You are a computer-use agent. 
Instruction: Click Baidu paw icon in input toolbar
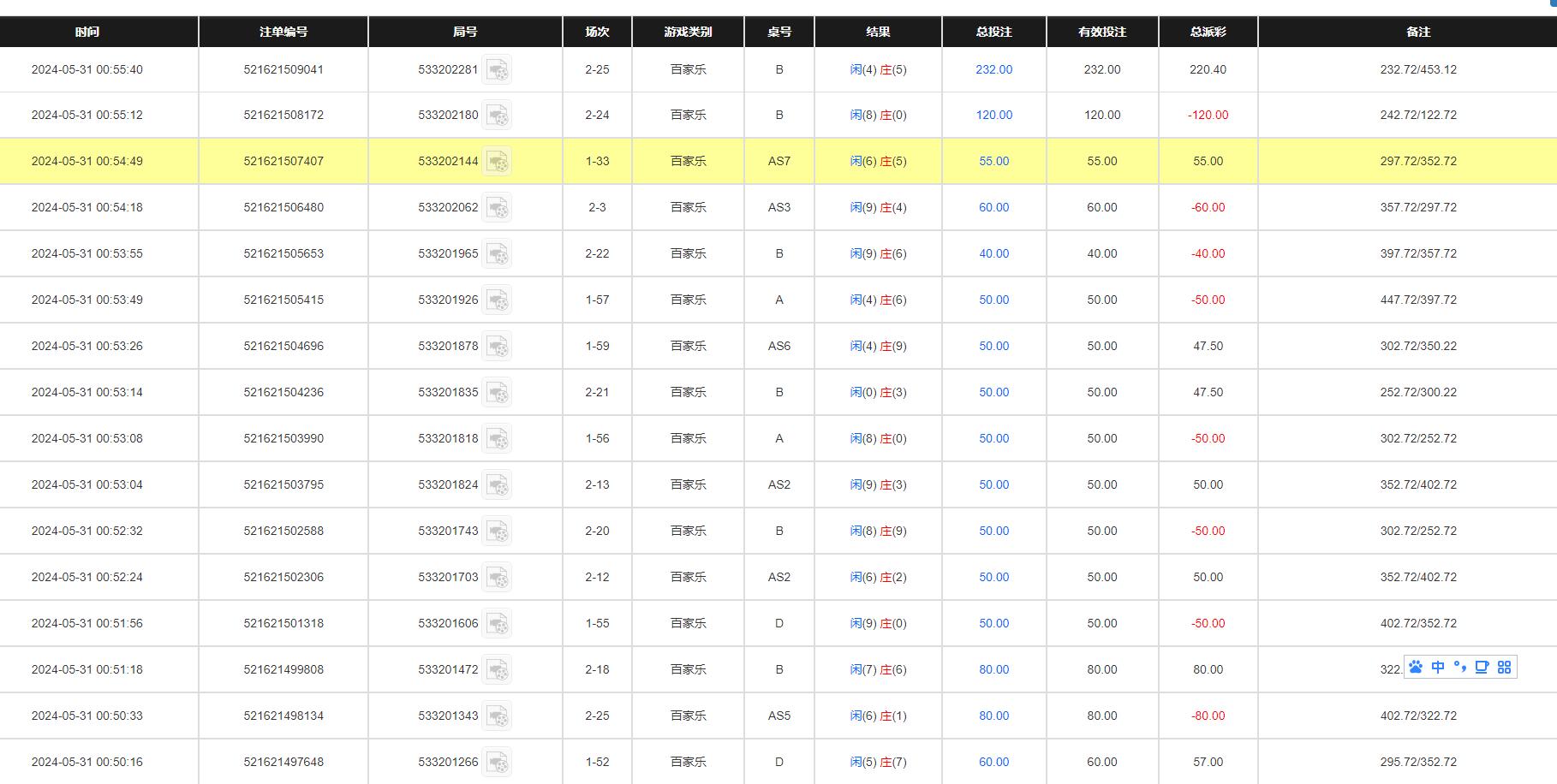click(1416, 667)
